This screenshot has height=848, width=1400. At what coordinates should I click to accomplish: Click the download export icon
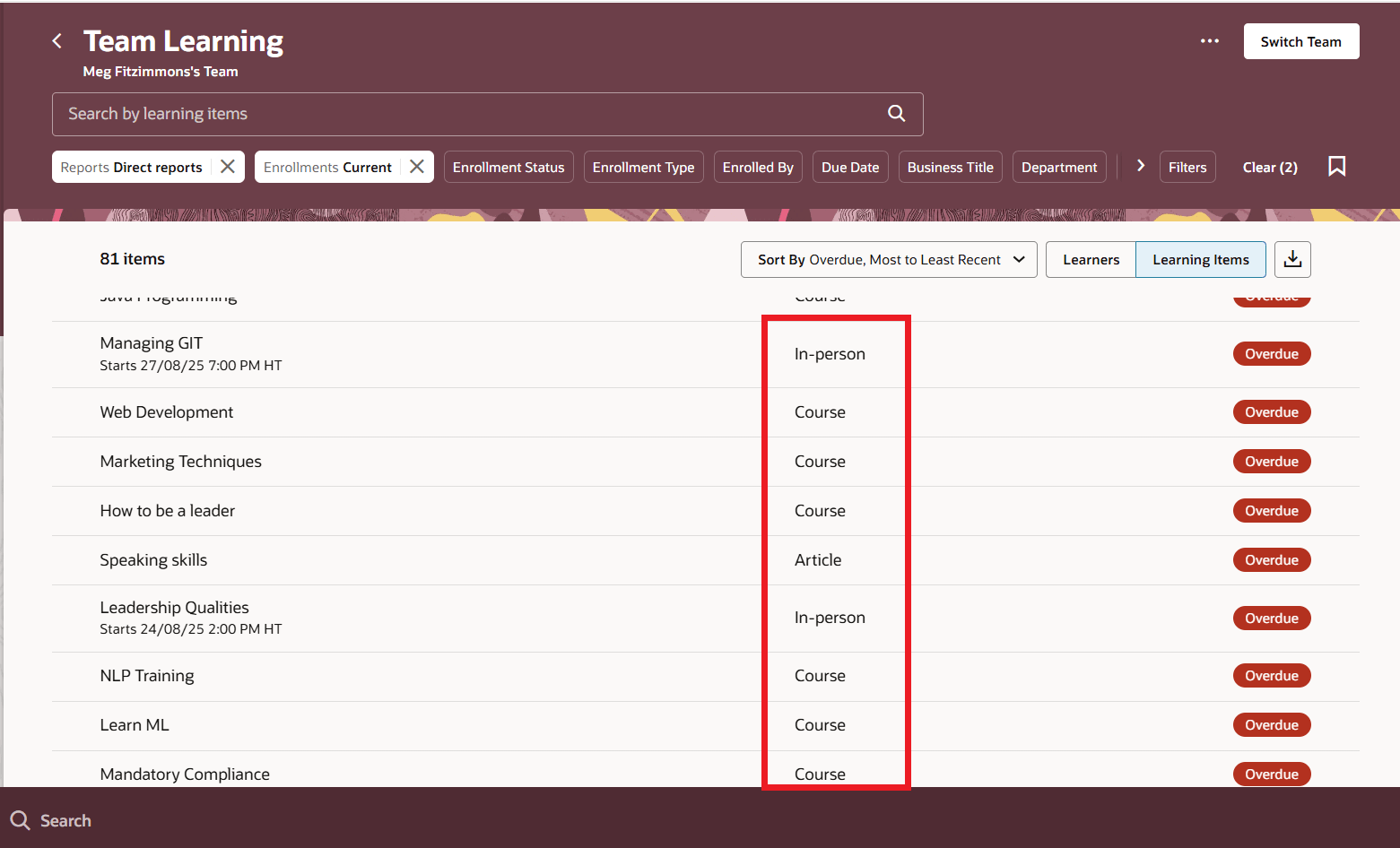click(1292, 259)
